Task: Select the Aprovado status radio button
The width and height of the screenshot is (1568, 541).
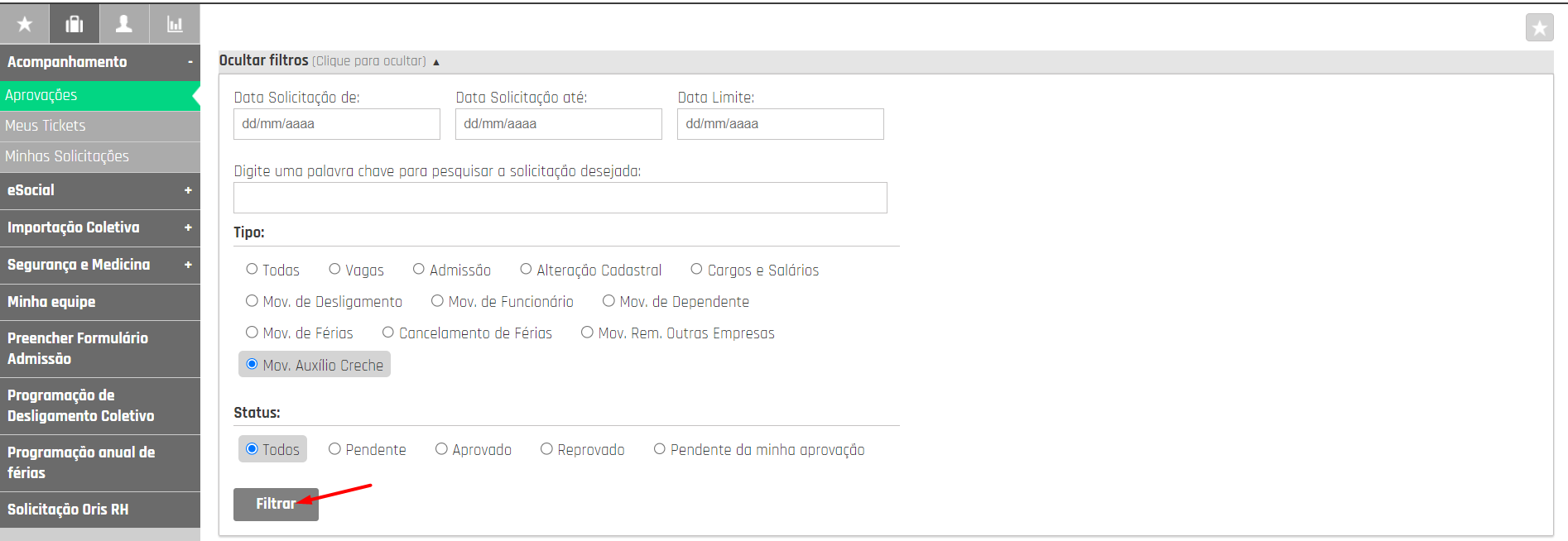Action: point(441,448)
